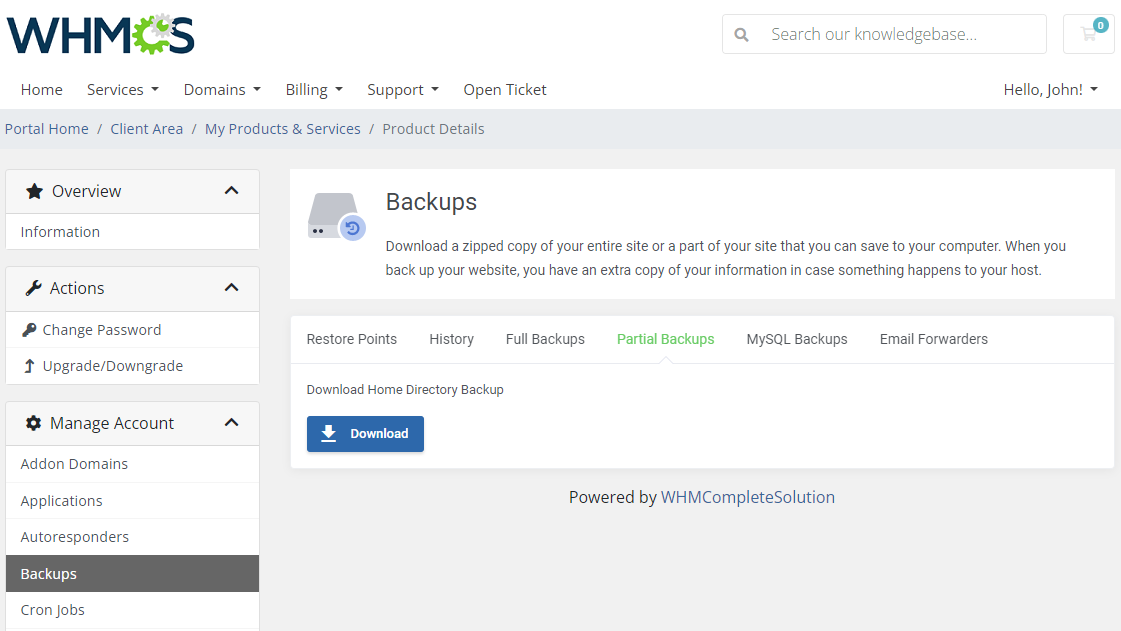Click the WHMCS logo
This screenshot has height=631, width=1121.
coord(101,34)
